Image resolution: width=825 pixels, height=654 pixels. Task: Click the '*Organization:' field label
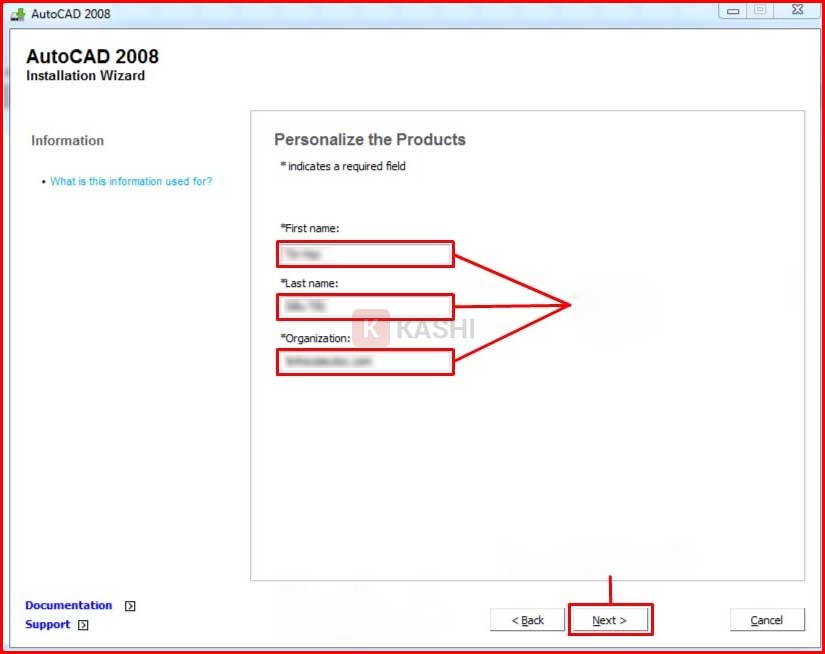click(315, 338)
